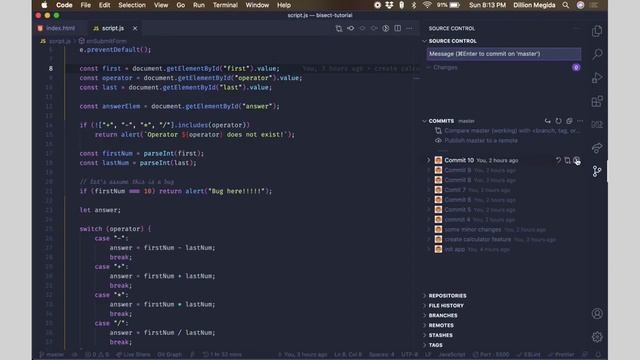Click the Wi-Fi icon in menu bar

(427, 5)
